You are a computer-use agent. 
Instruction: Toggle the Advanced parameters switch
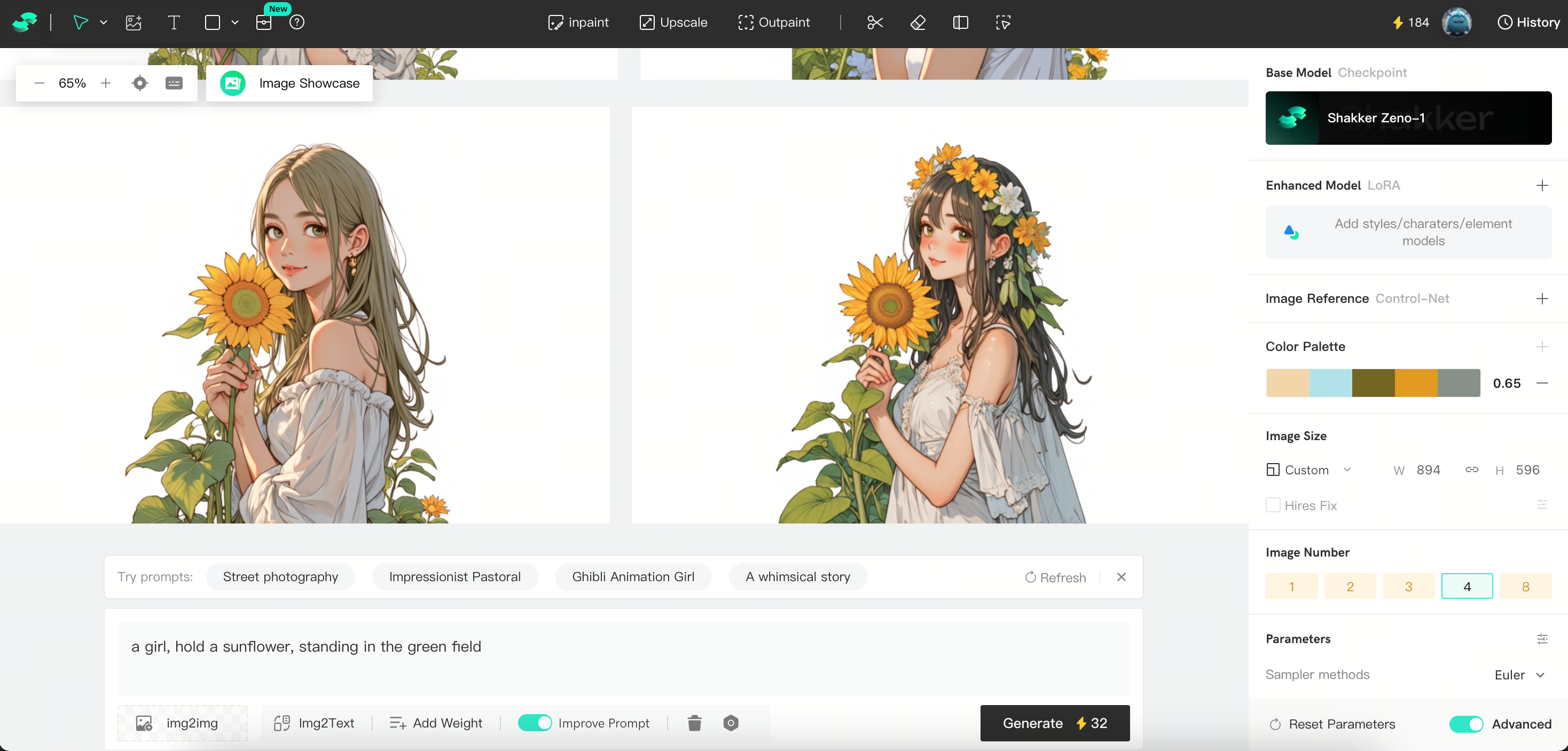[x=1467, y=724]
